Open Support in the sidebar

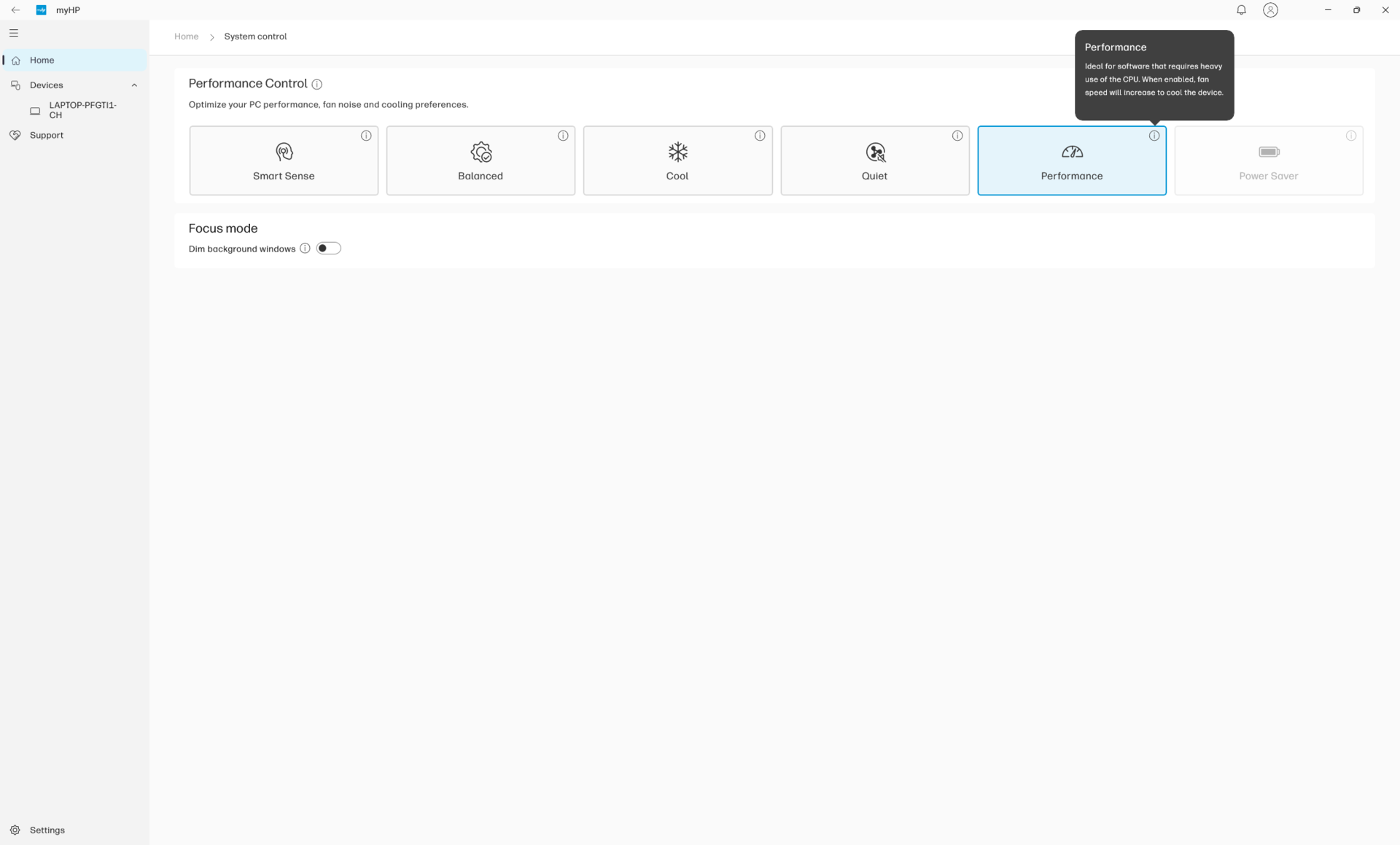[x=46, y=136]
